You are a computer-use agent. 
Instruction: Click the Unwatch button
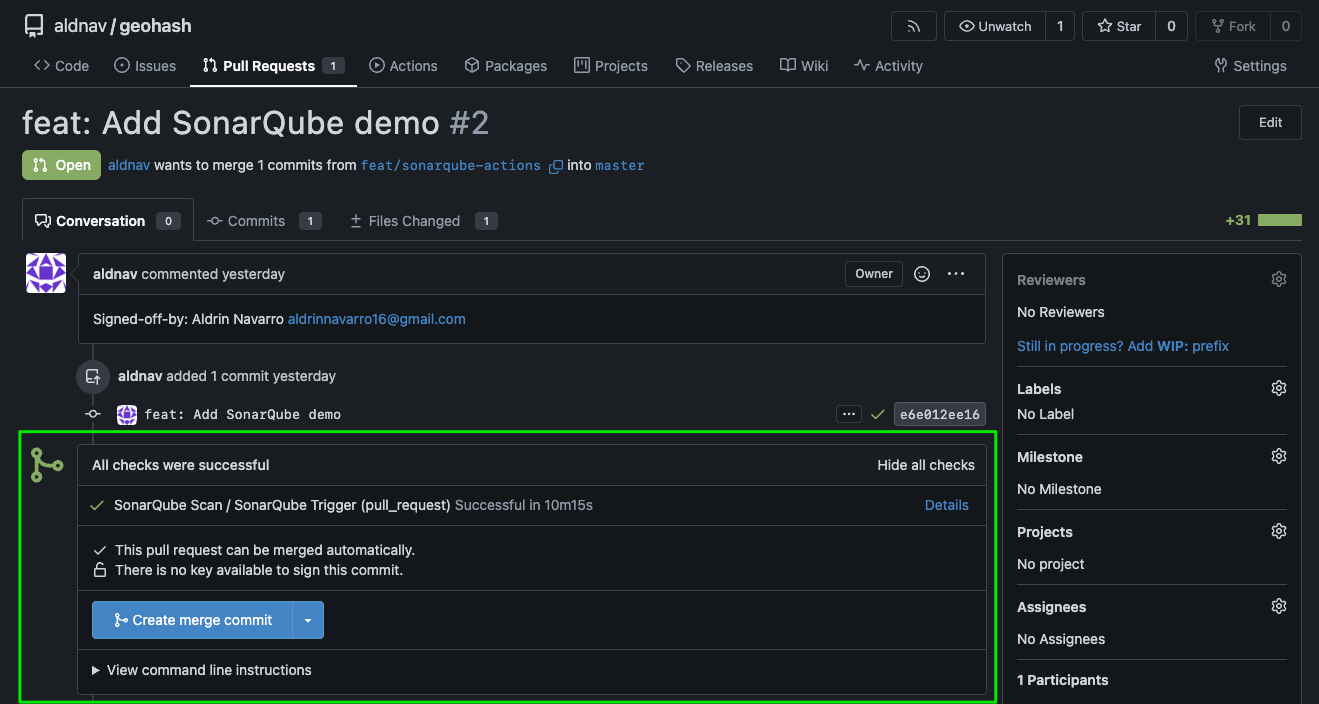(995, 26)
